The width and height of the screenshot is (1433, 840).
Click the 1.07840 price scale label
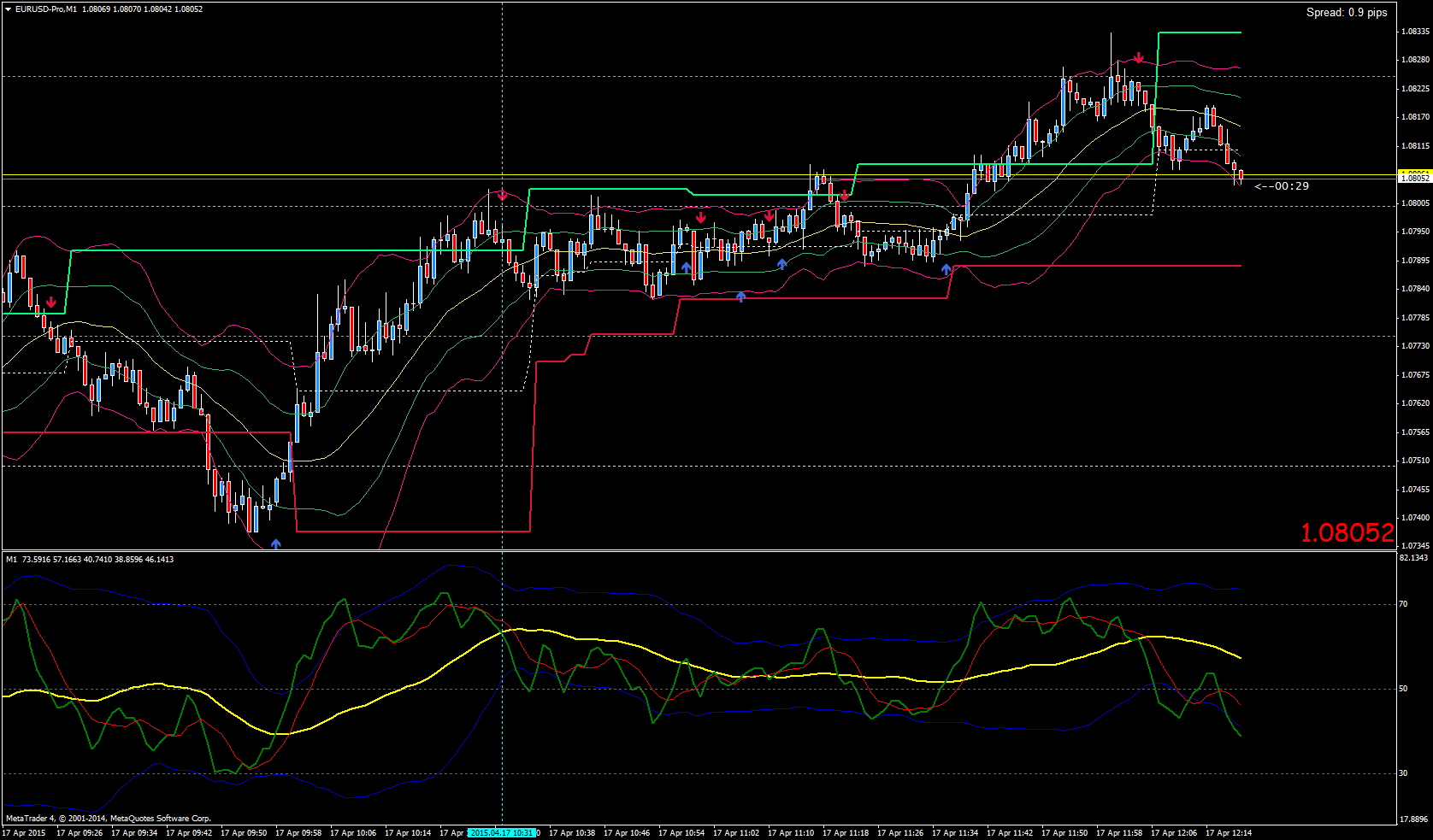tap(1415, 289)
